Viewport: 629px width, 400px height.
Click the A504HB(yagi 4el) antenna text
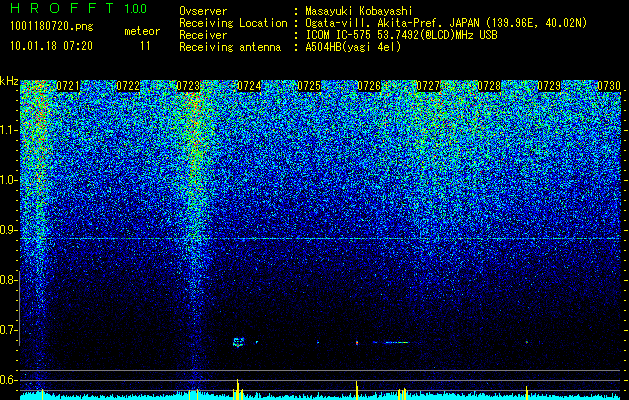pos(353,47)
